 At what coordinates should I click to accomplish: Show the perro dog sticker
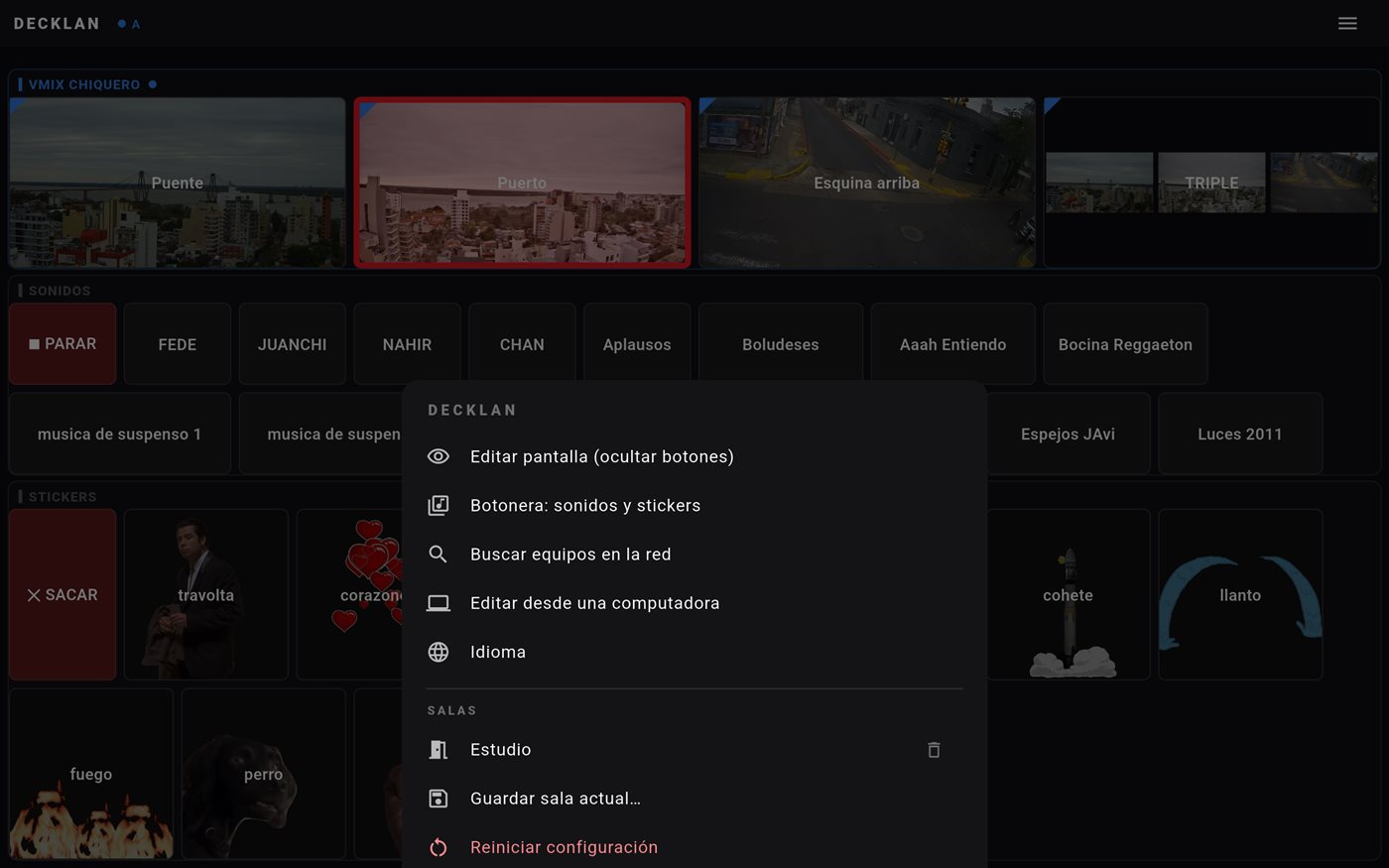tap(264, 774)
